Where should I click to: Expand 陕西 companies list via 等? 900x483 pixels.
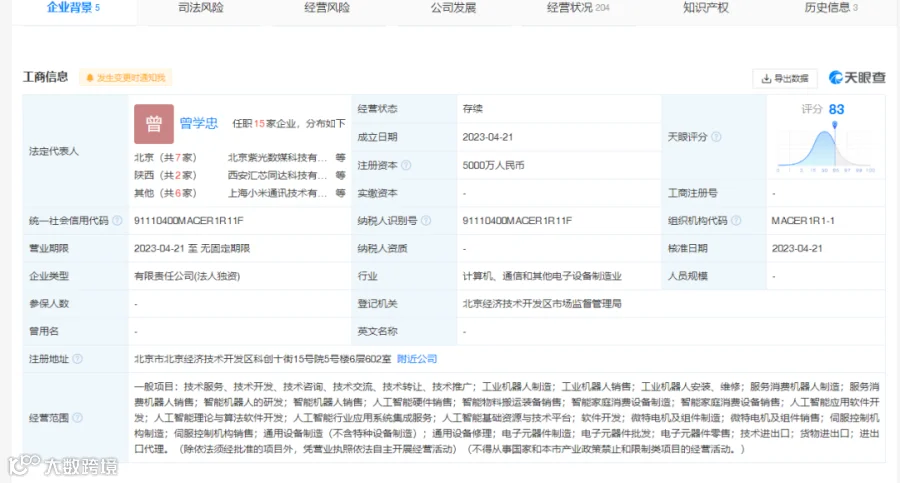(x=340, y=175)
